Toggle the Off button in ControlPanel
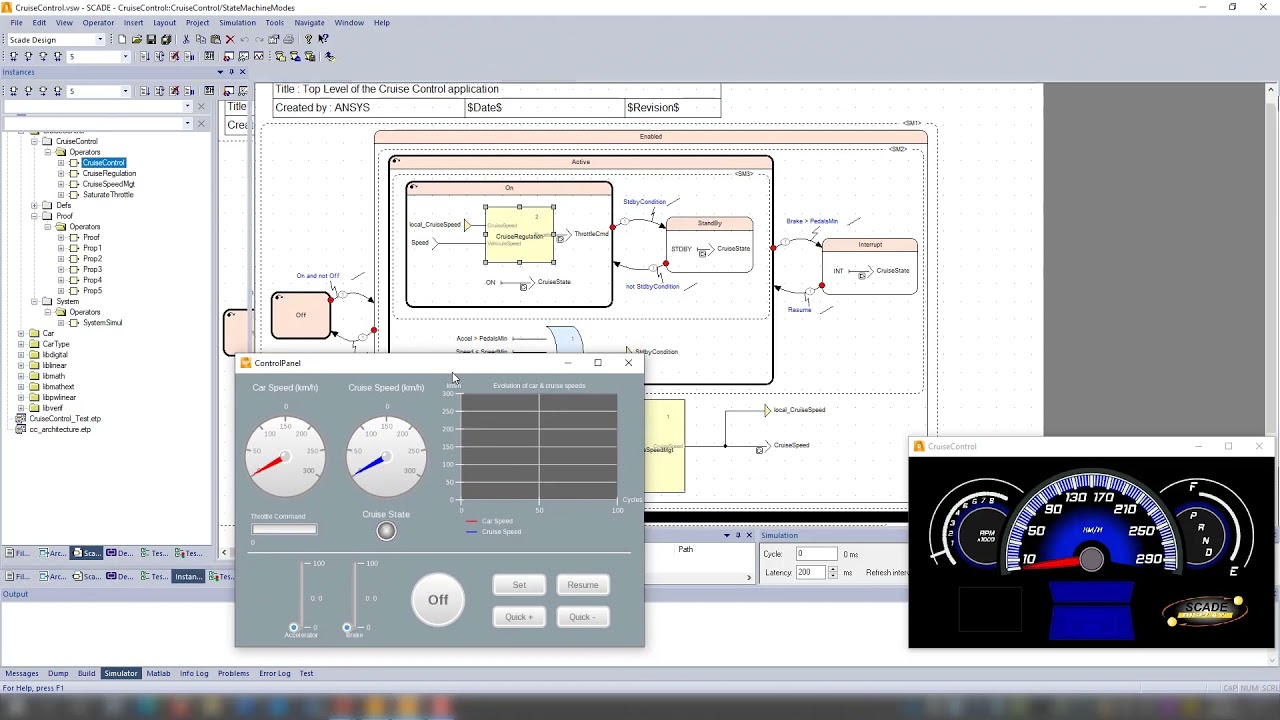 click(x=438, y=600)
